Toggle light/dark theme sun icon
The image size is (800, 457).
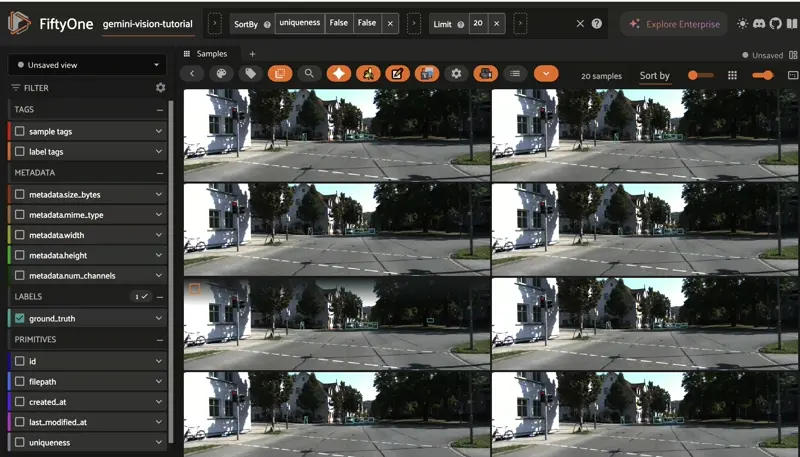point(742,23)
